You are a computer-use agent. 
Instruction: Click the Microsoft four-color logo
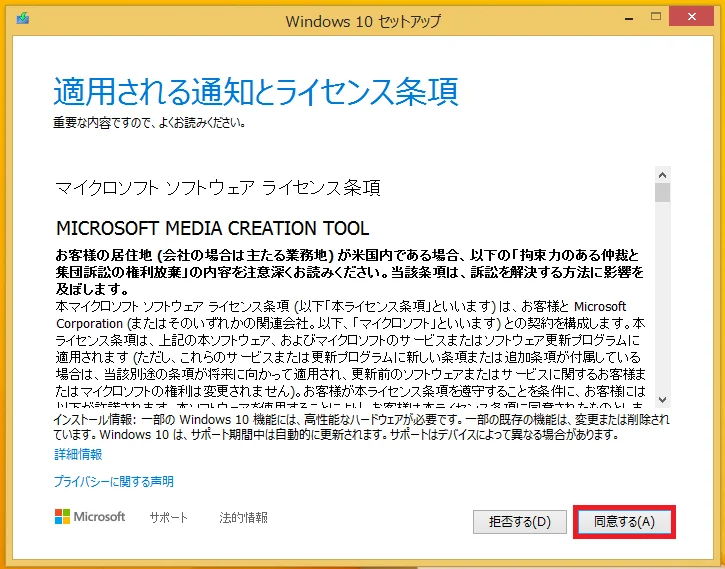(x=64, y=517)
